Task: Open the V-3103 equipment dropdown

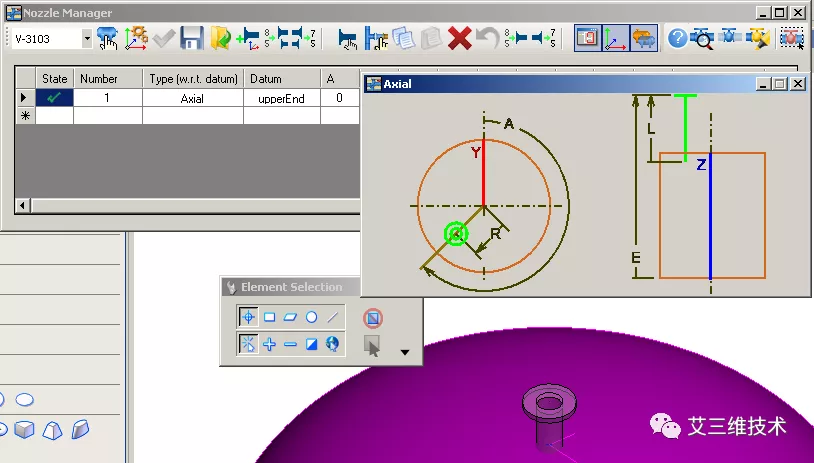Action: (86, 39)
